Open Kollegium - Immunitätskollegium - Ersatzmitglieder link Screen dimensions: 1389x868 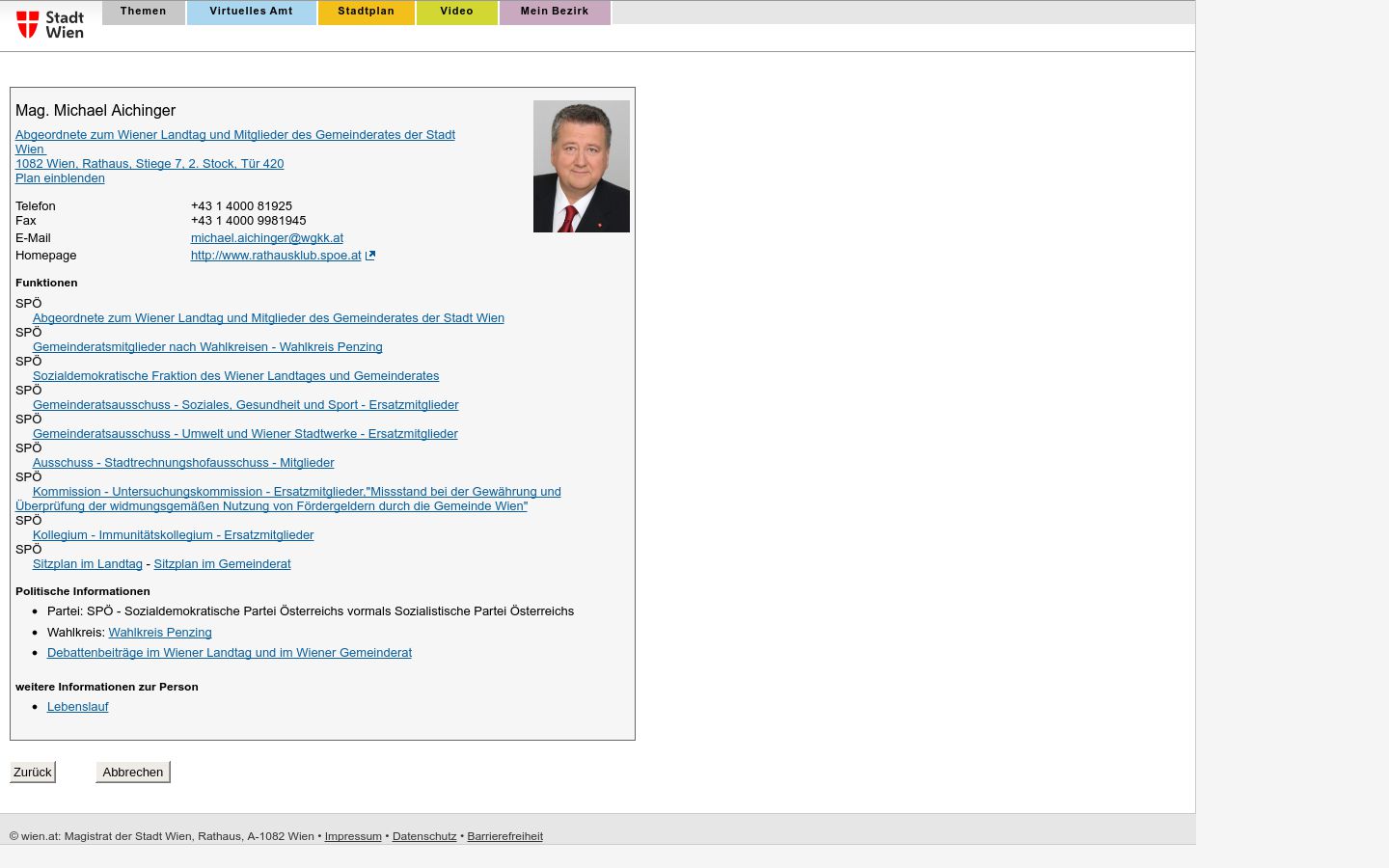coord(173,535)
